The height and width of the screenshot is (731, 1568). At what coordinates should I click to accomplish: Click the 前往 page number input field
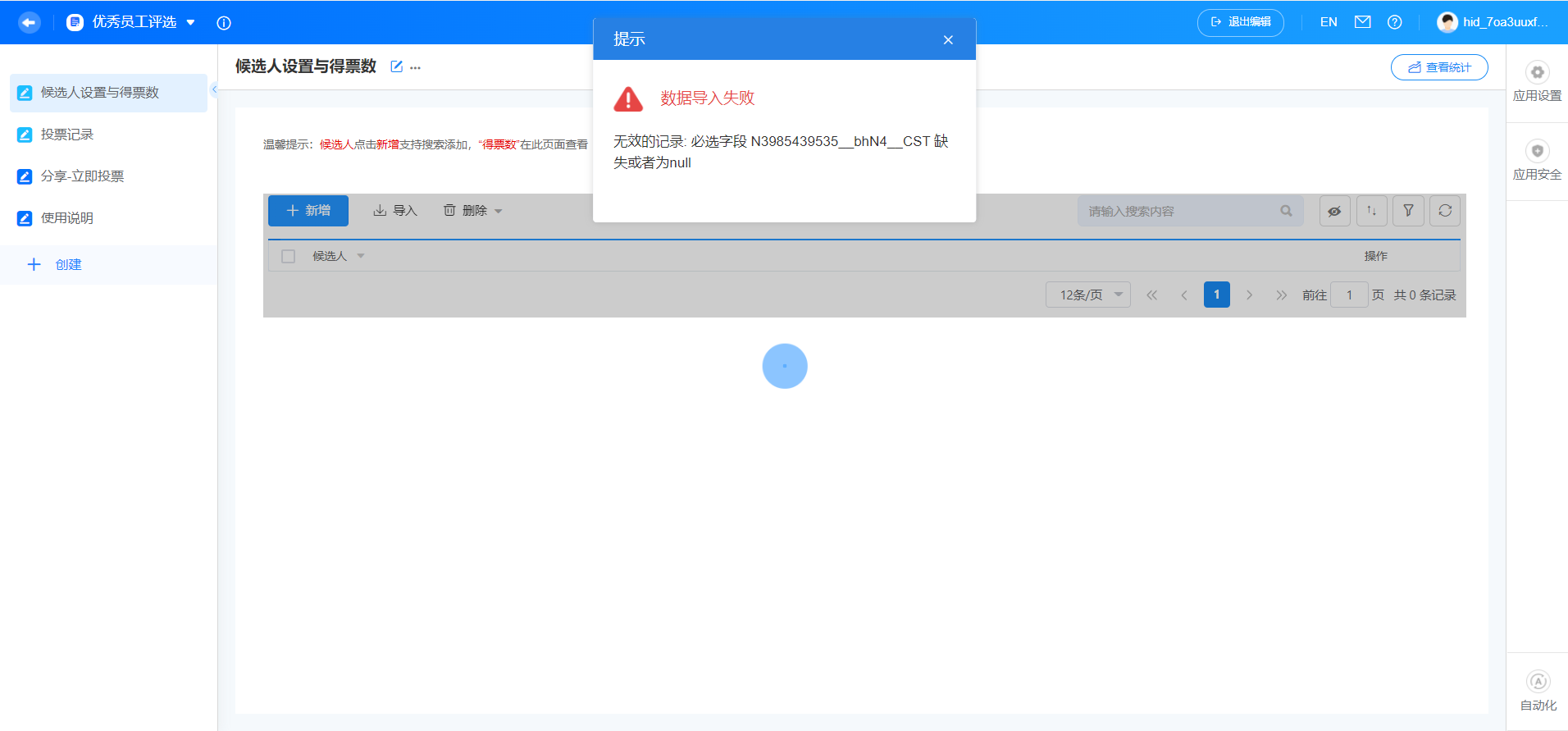click(1349, 295)
